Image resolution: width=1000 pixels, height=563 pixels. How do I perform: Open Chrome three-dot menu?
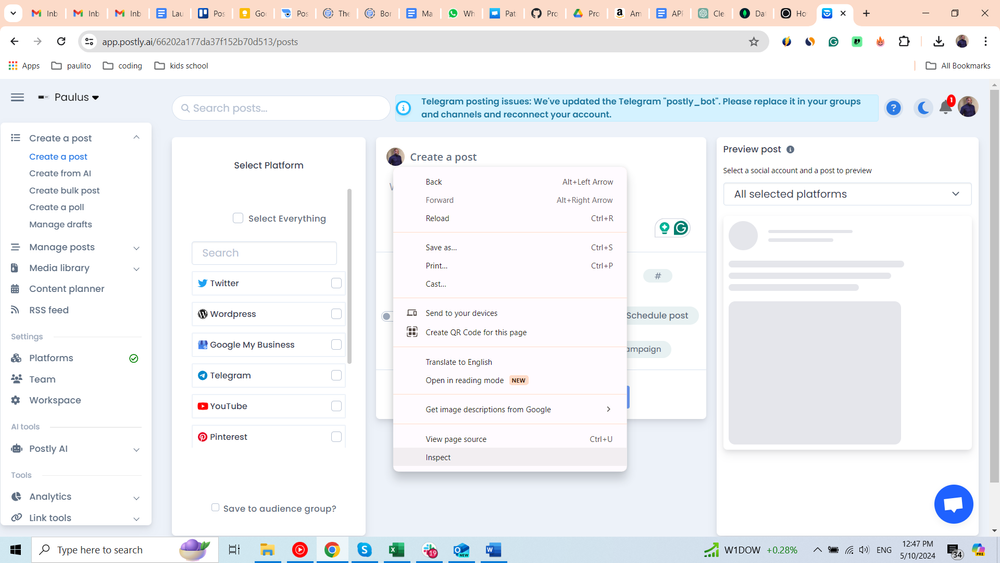(985, 41)
